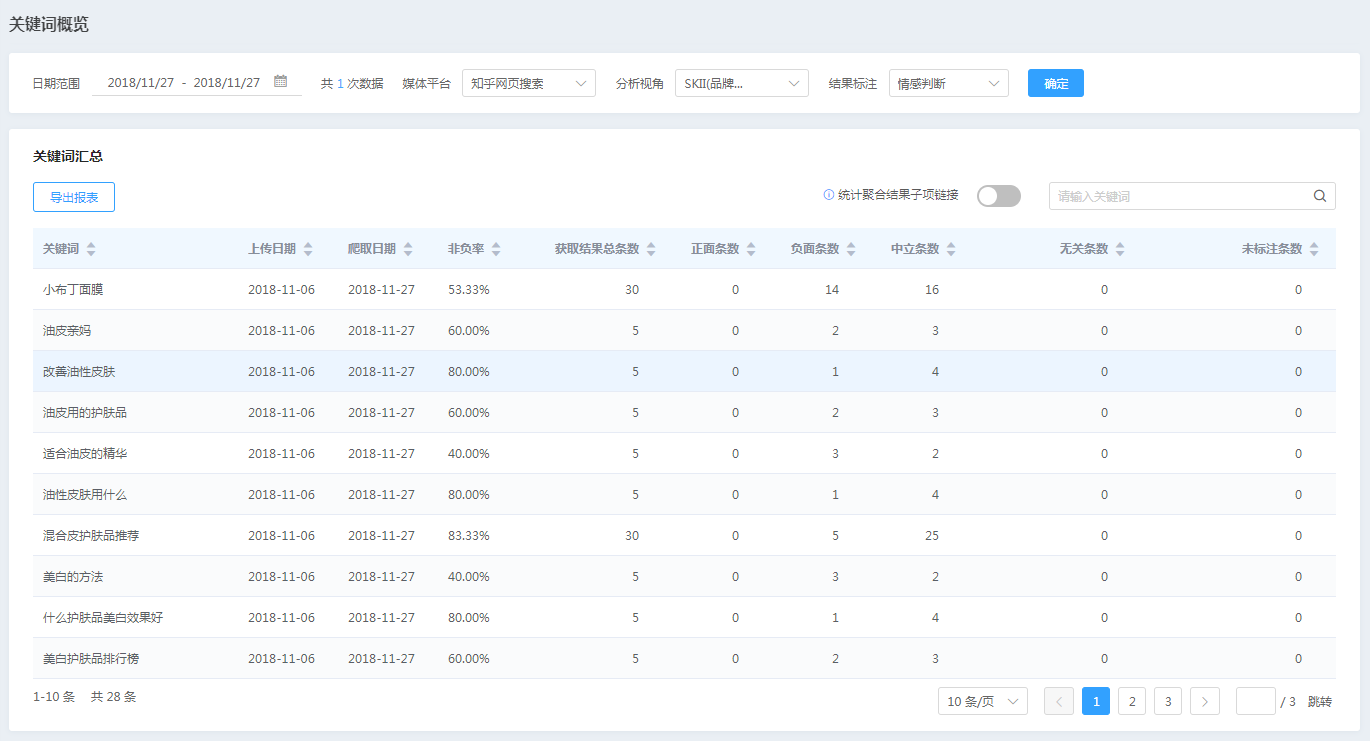Screen dimensions: 1370x741
Task: Open 10 条/页 page size dropdown
Action: pos(983,701)
